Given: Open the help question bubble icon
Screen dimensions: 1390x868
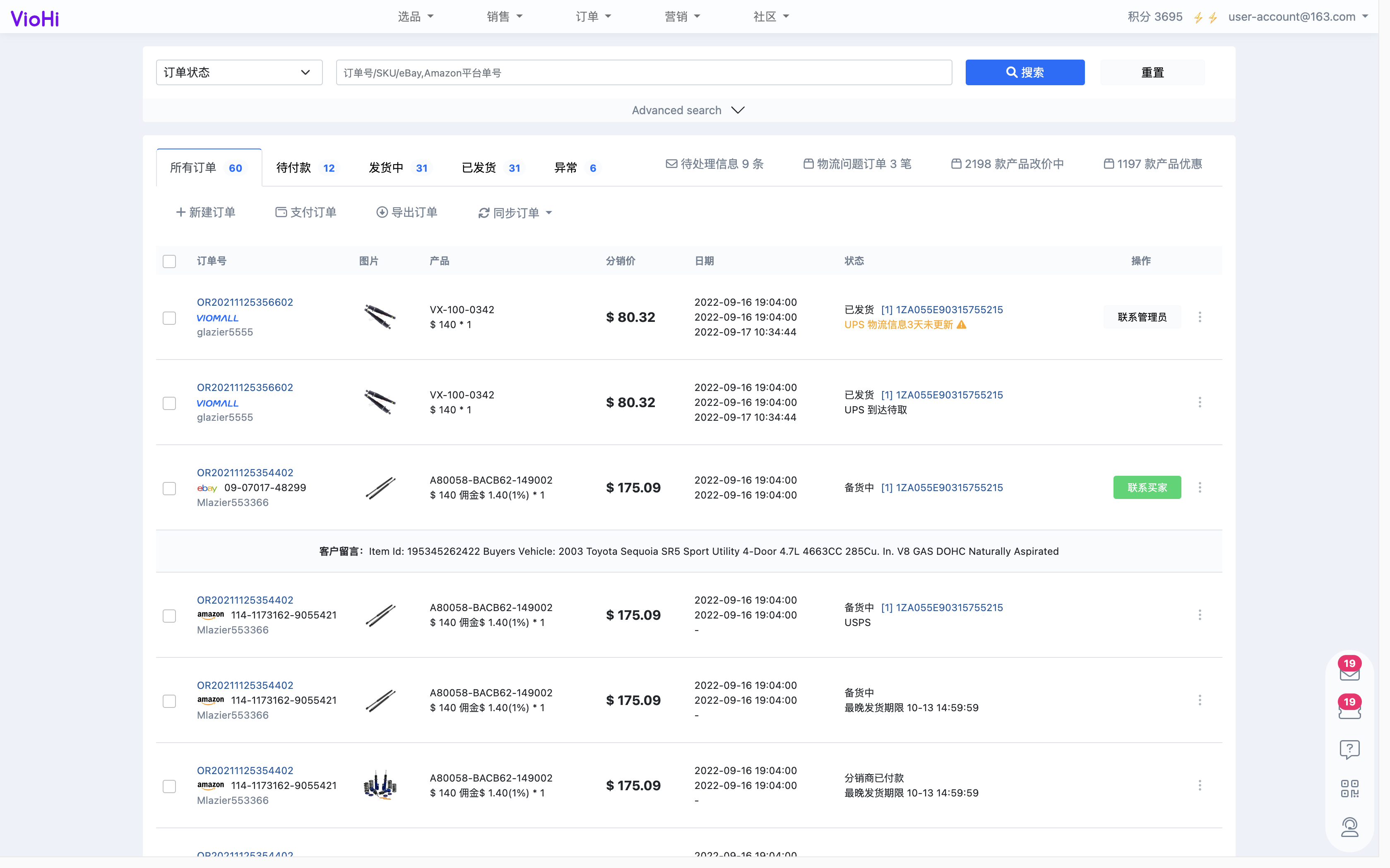Looking at the screenshot, I should [x=1349, y=749].
